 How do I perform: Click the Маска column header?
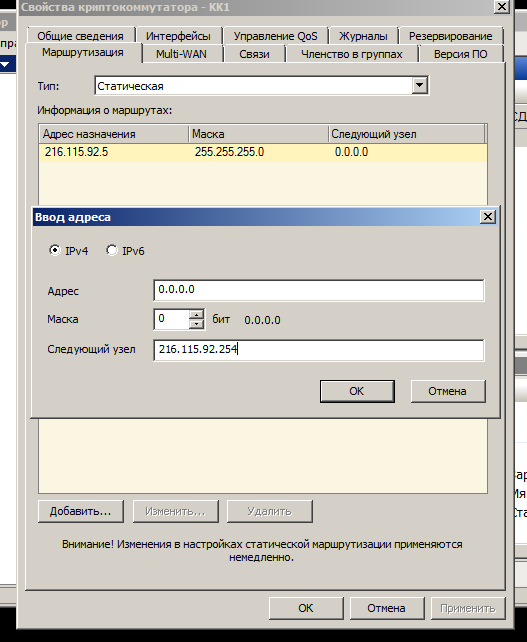258,134
